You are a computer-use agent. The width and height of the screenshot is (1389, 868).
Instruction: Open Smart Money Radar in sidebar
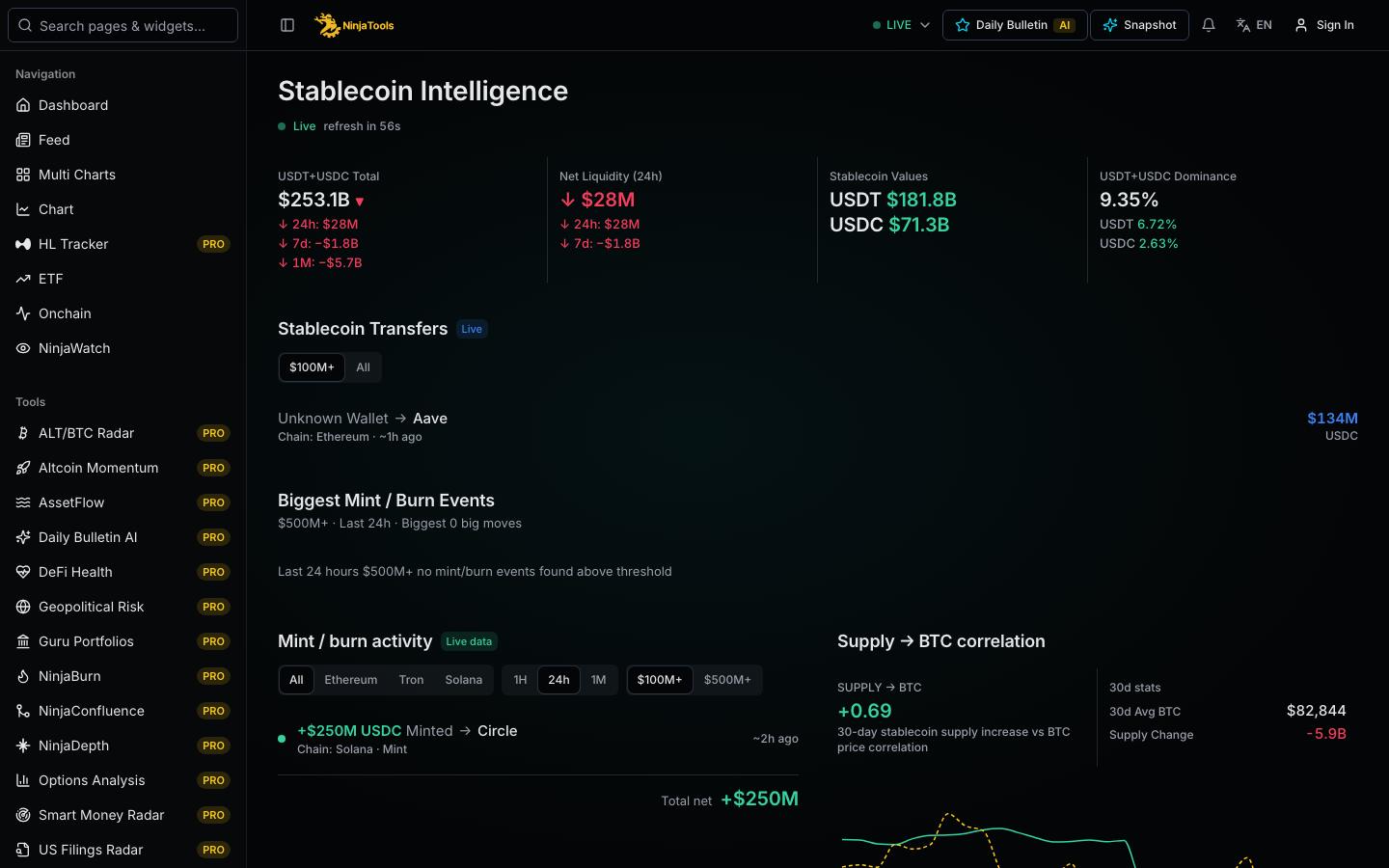123,815
